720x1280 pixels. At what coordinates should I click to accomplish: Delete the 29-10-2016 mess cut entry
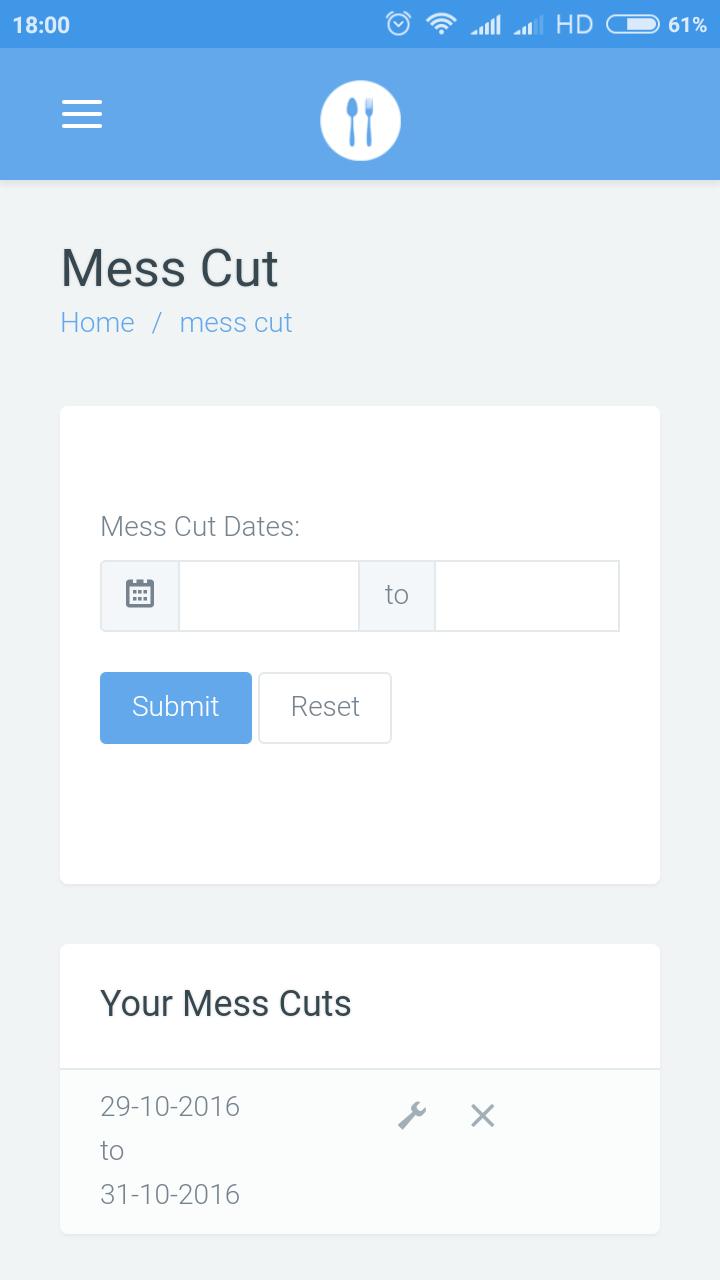click(x=483, y=1115)
